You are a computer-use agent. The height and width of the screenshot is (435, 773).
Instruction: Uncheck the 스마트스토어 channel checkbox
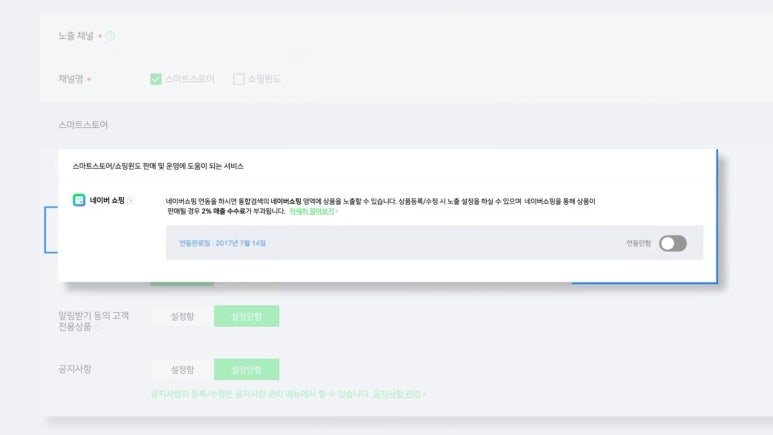[x=156, y=79]
